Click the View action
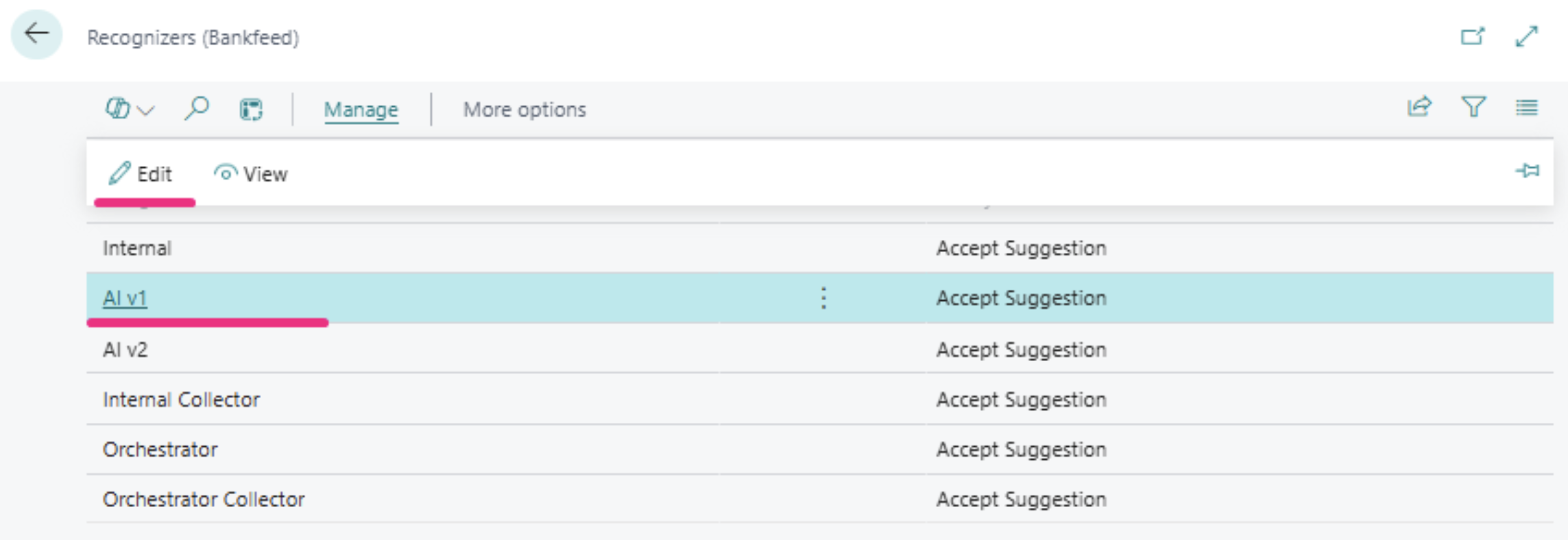 (251, 174)
